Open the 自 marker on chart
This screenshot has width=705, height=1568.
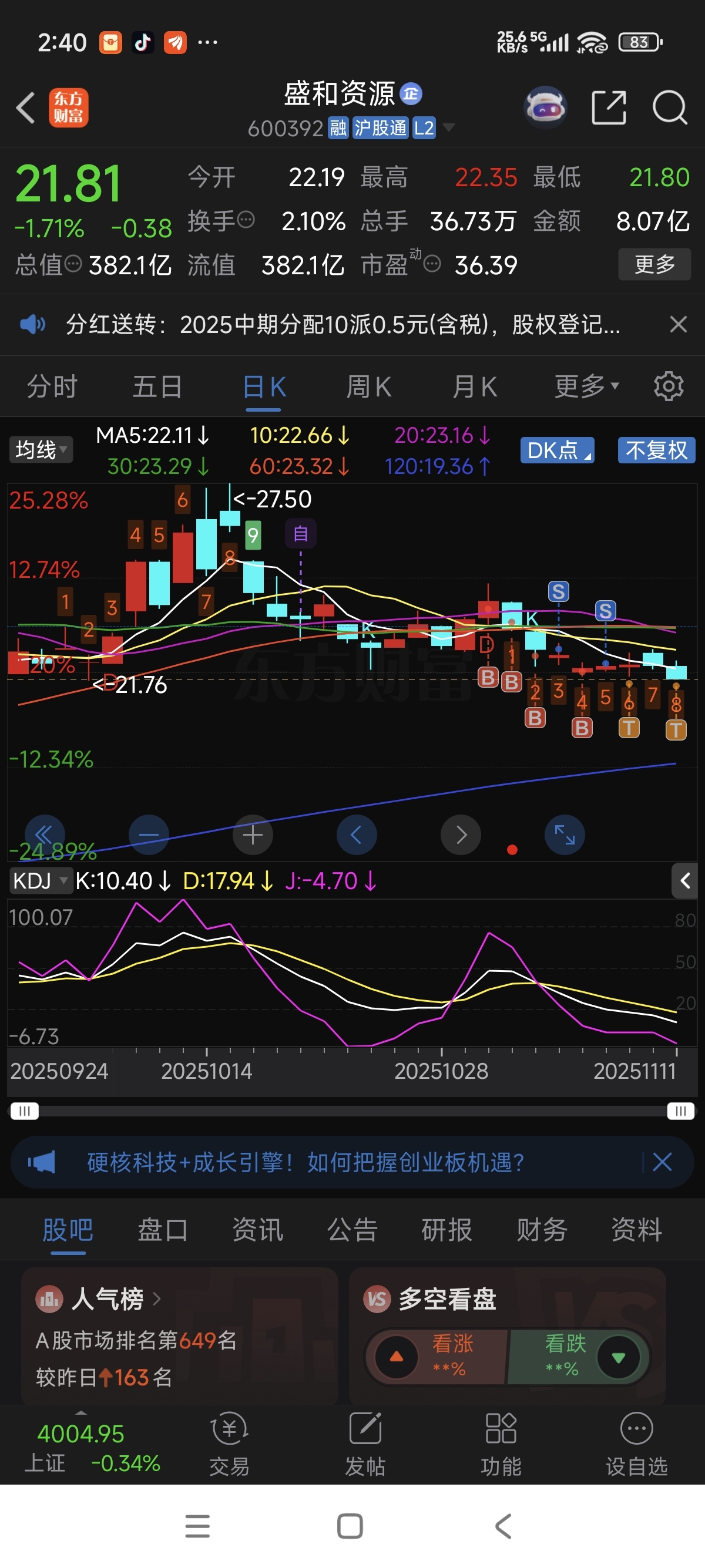pyautogui.click(x=301, y=533)
